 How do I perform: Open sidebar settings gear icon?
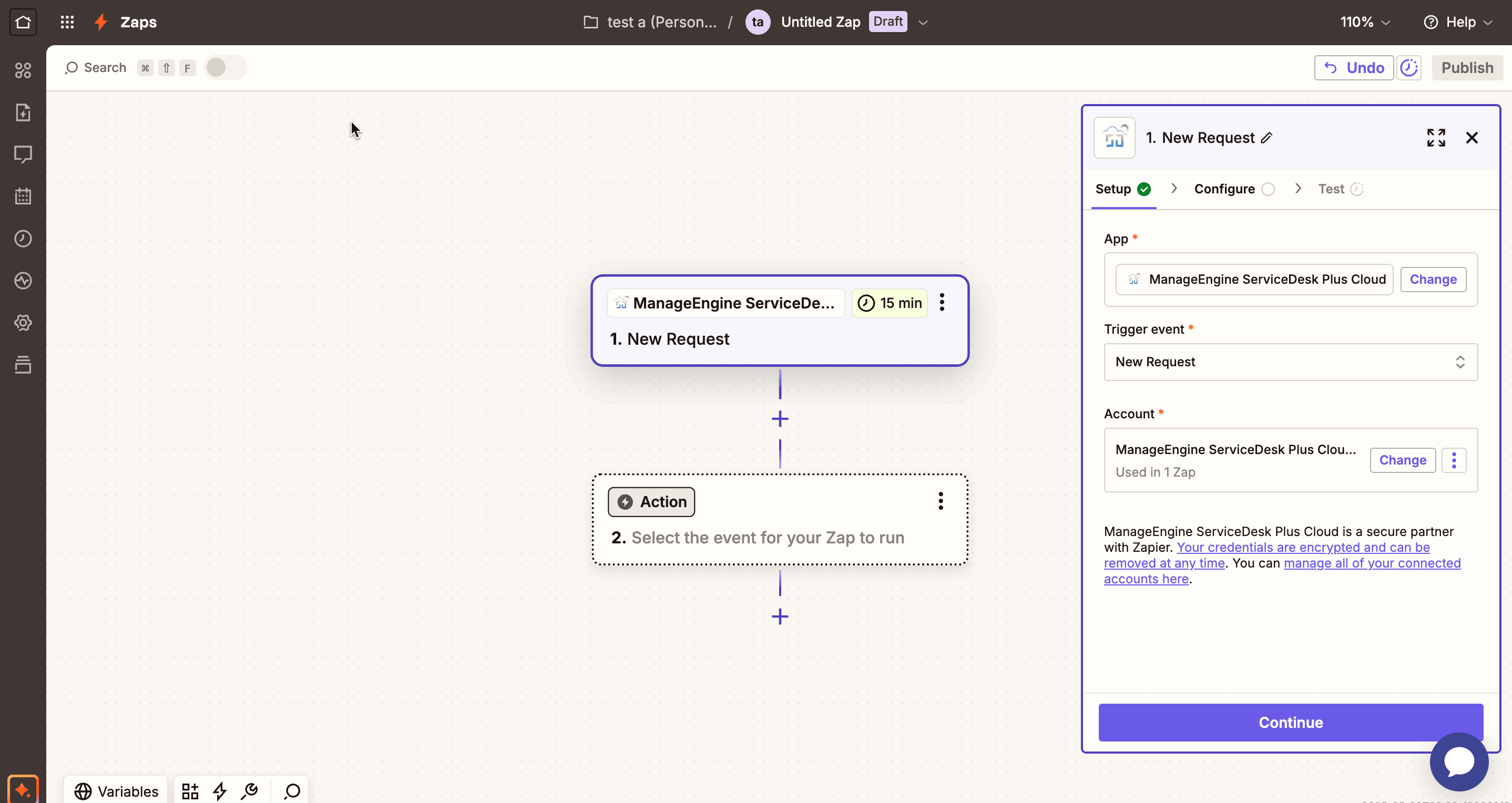click(x=23, y=323)
